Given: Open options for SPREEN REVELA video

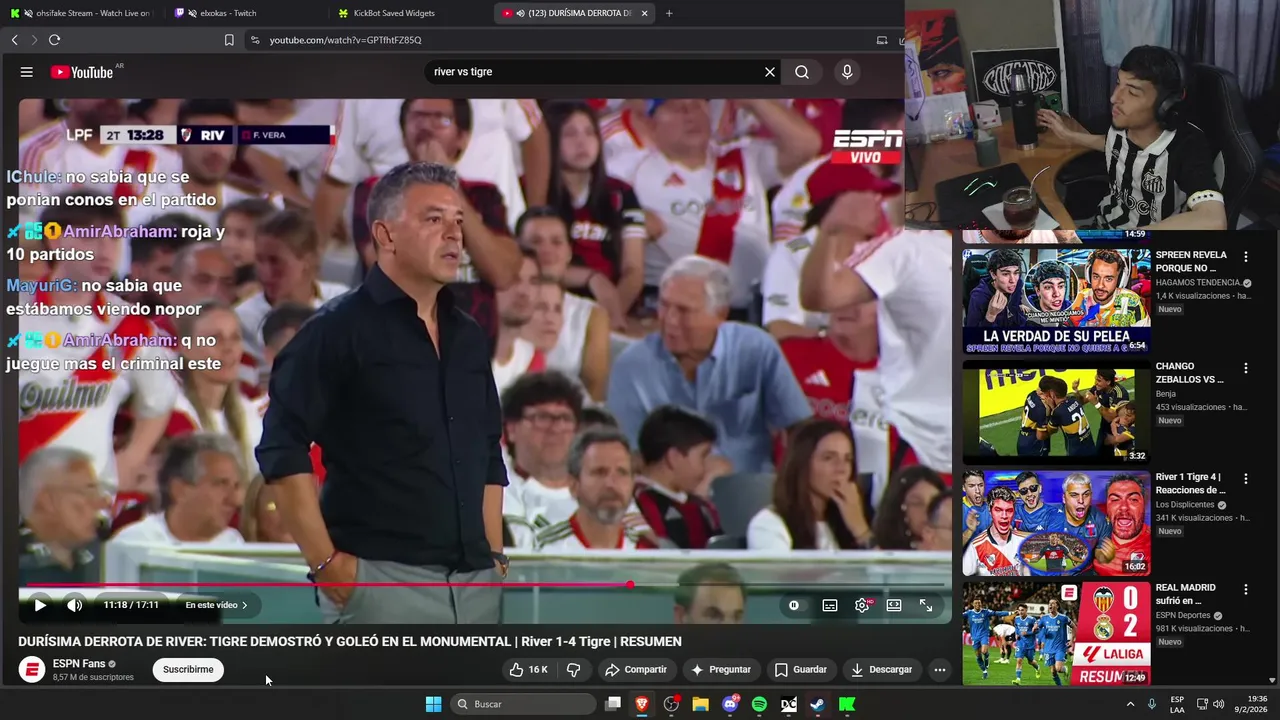Looking at the screenshot, I should (x=1246, y=257).
